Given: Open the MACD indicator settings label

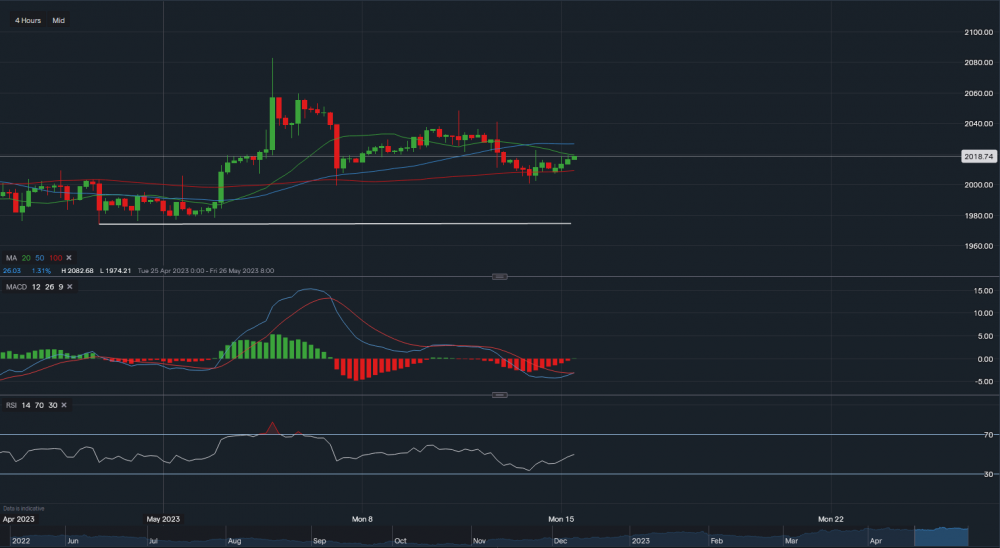Looking at the screenshot, I should click(15, 287).
